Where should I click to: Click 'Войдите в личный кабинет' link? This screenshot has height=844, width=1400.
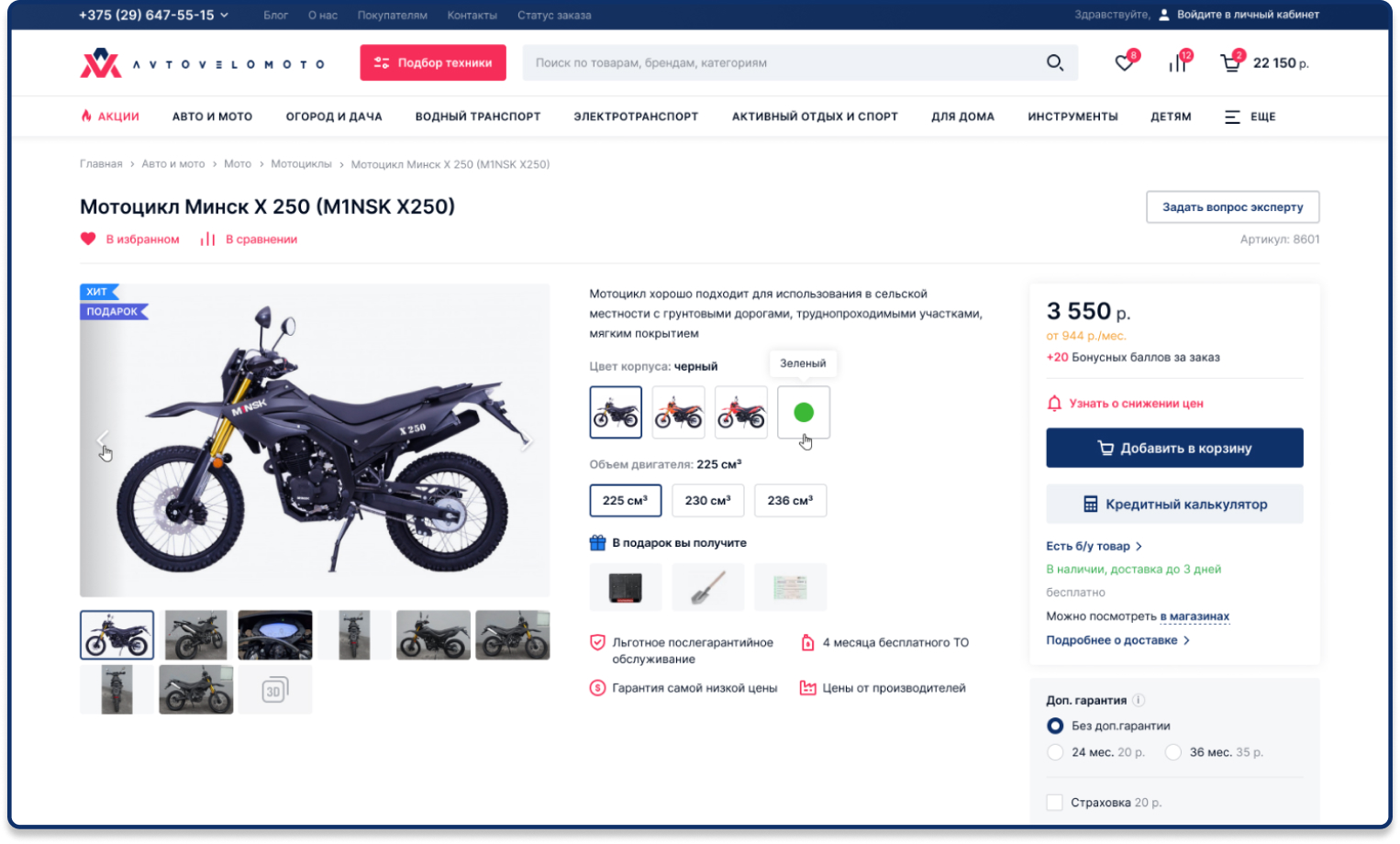tap(1248, 15)
